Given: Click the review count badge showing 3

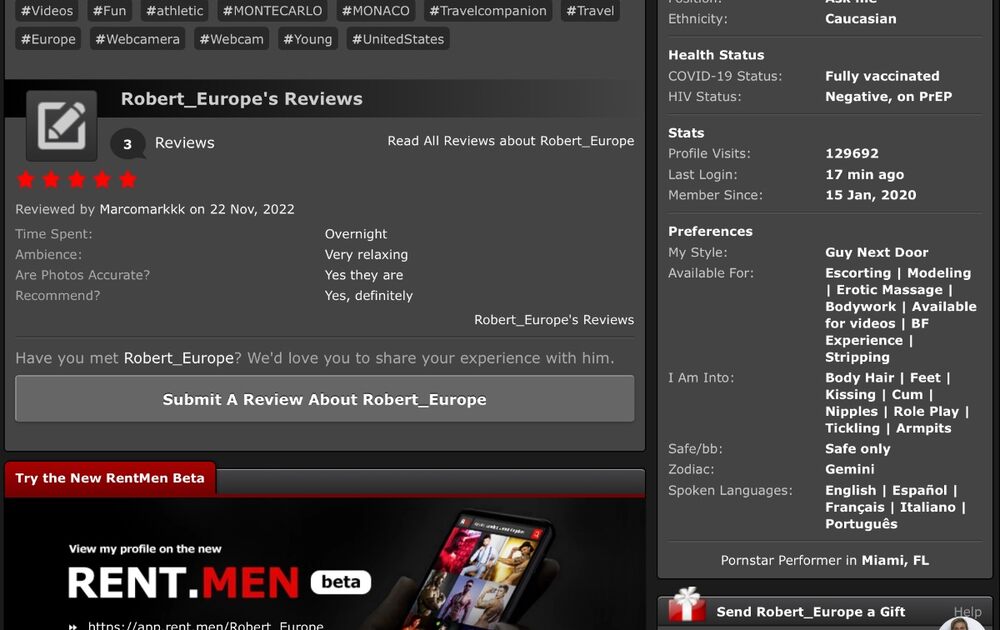Looking at the screenshot, I should click(127, 144).
